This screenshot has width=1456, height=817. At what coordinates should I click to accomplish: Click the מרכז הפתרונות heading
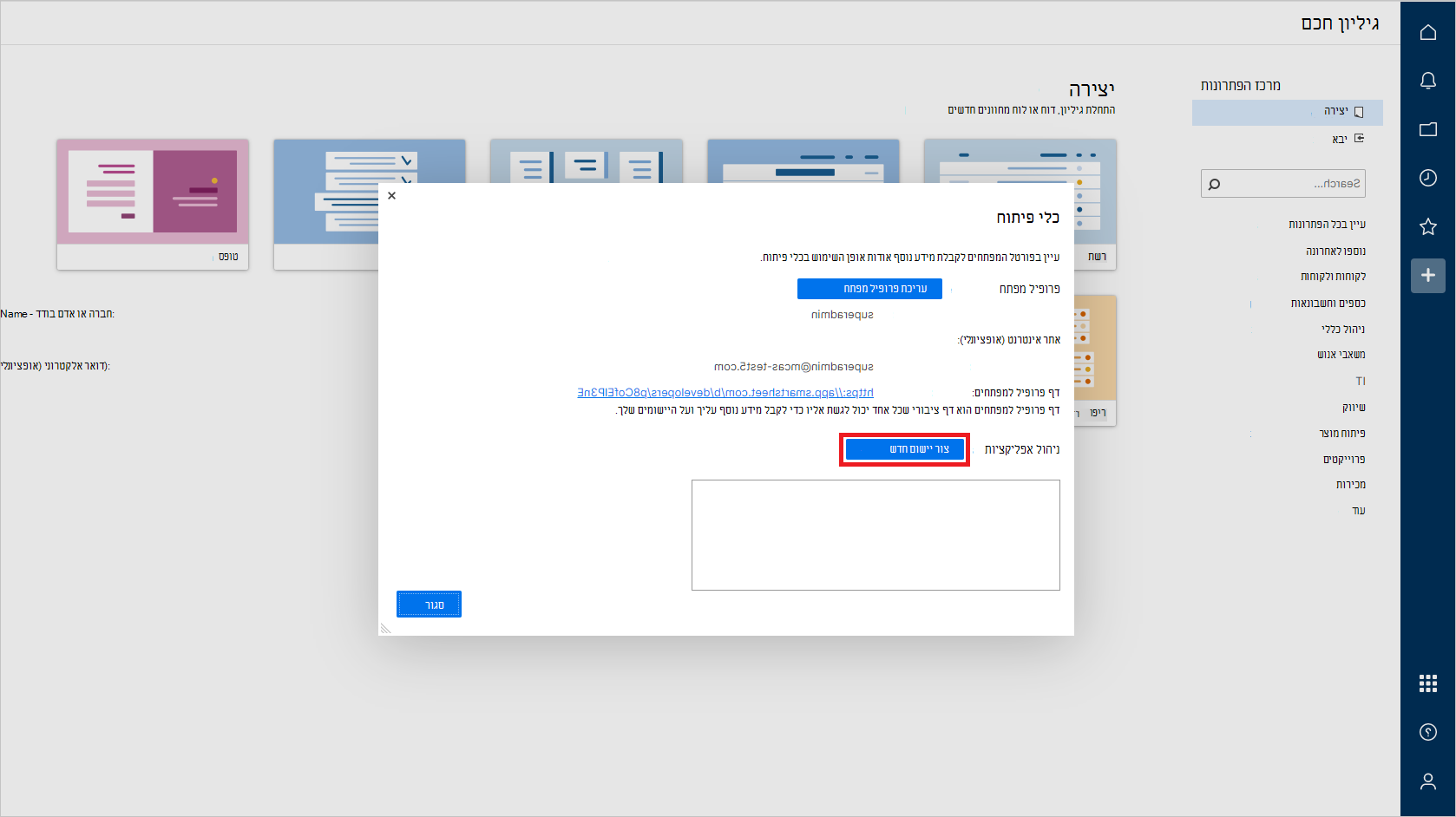coord(1241,85)
